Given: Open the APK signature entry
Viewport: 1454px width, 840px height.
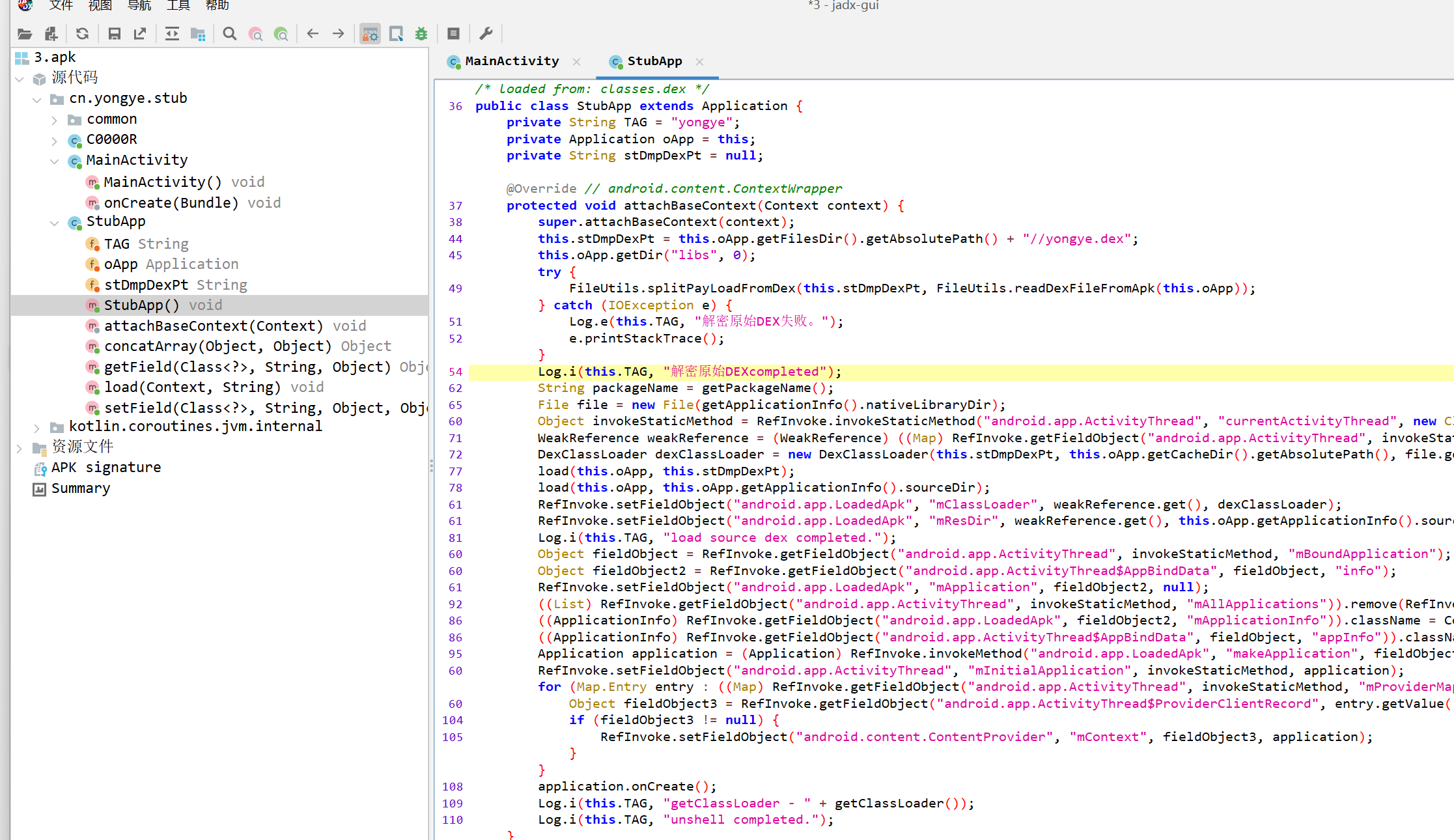Looking at the screenshot, I should (105, 468).
